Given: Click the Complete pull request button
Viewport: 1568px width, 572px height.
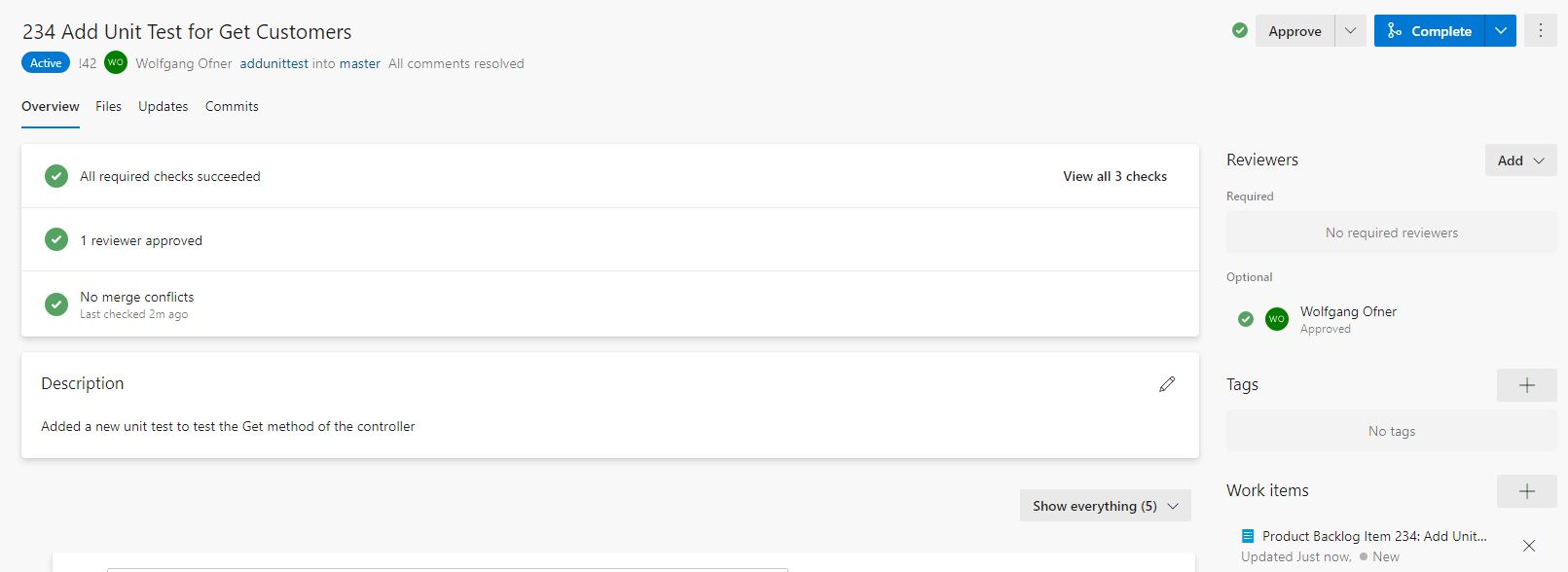Looking at the screenshot, I should pos(1429,31).
